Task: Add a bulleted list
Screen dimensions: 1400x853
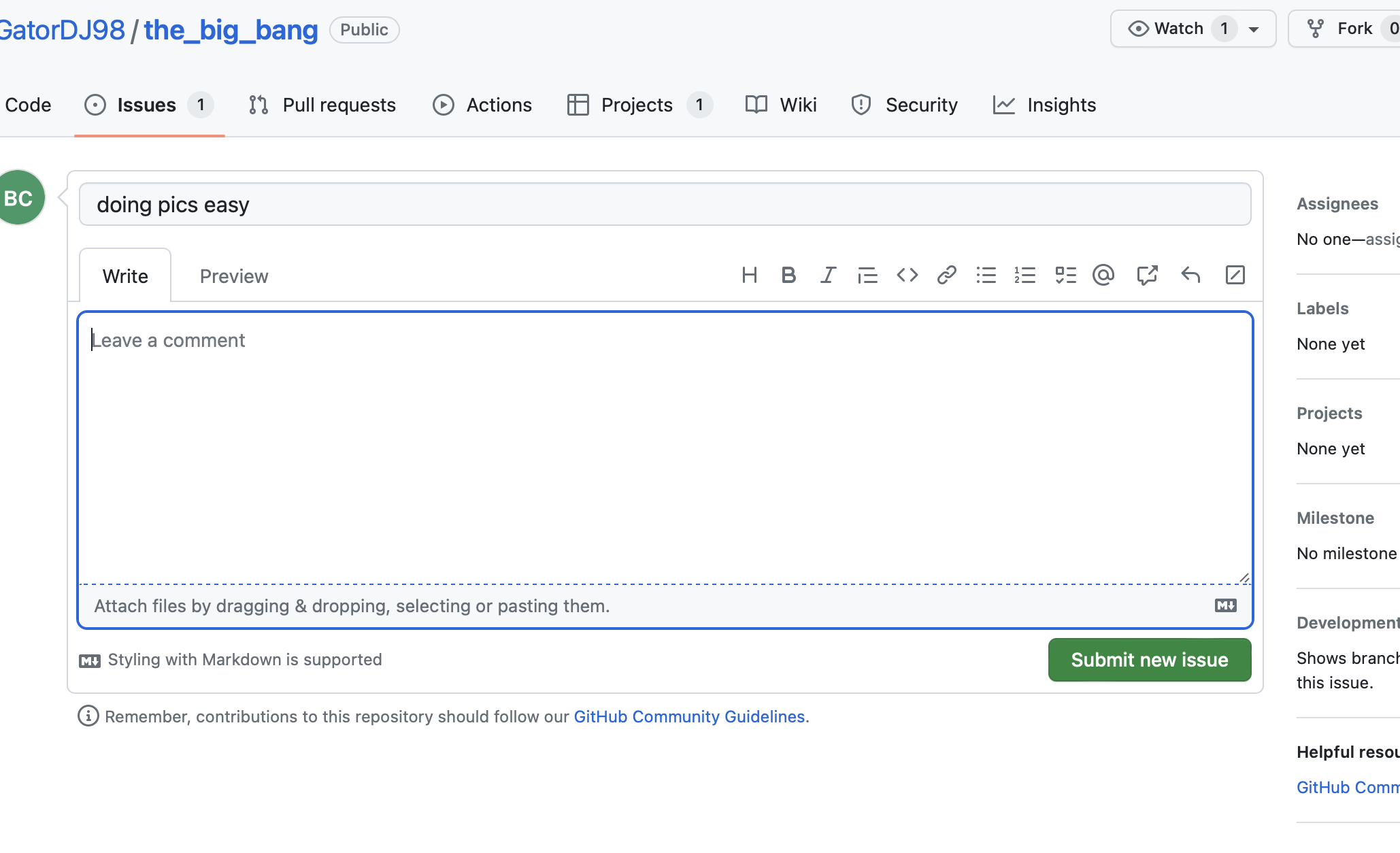Action: pyautogui.click(x=986, y=275)
